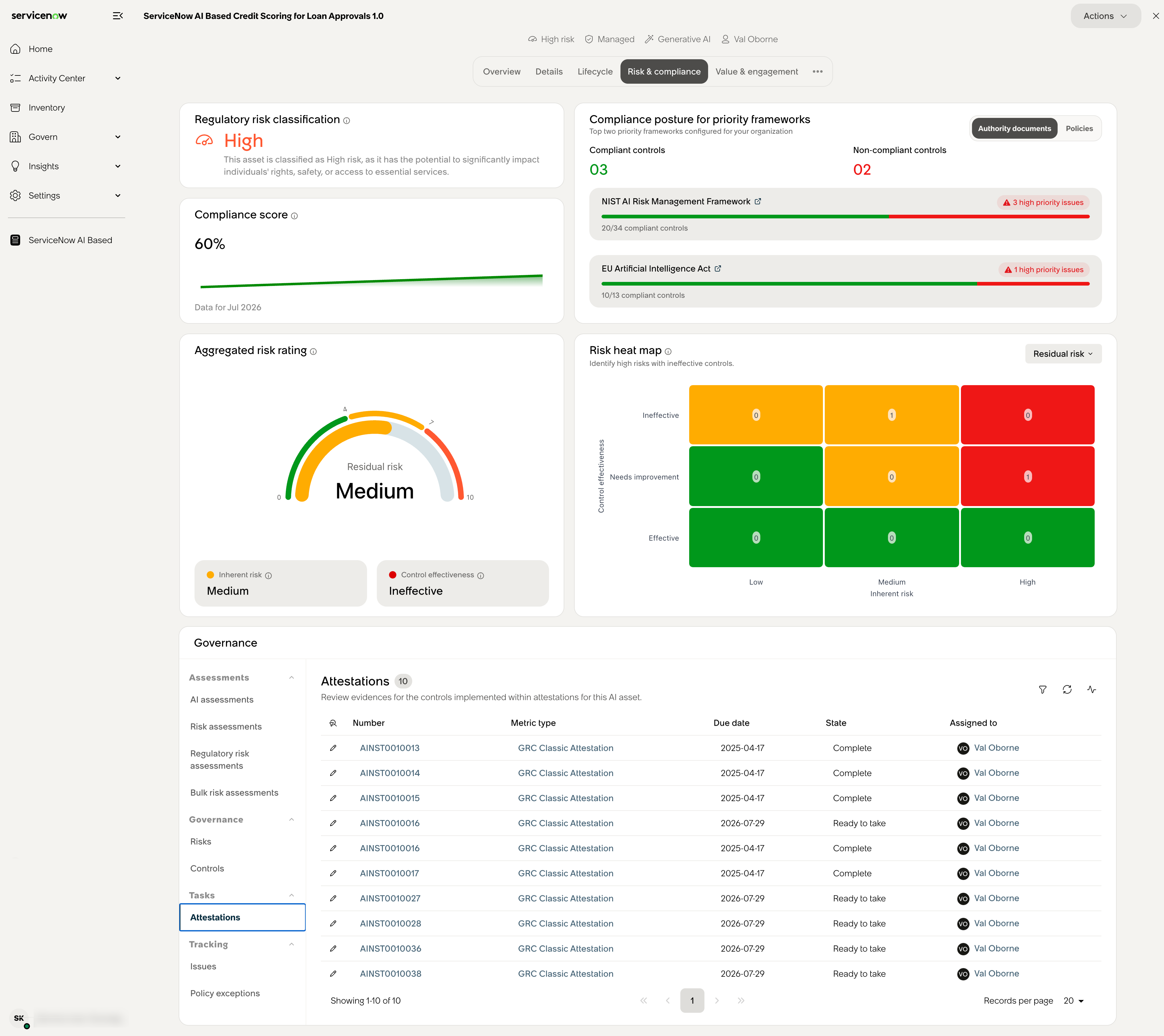Open the Home icon in sidebar

[x=15, y=49]
